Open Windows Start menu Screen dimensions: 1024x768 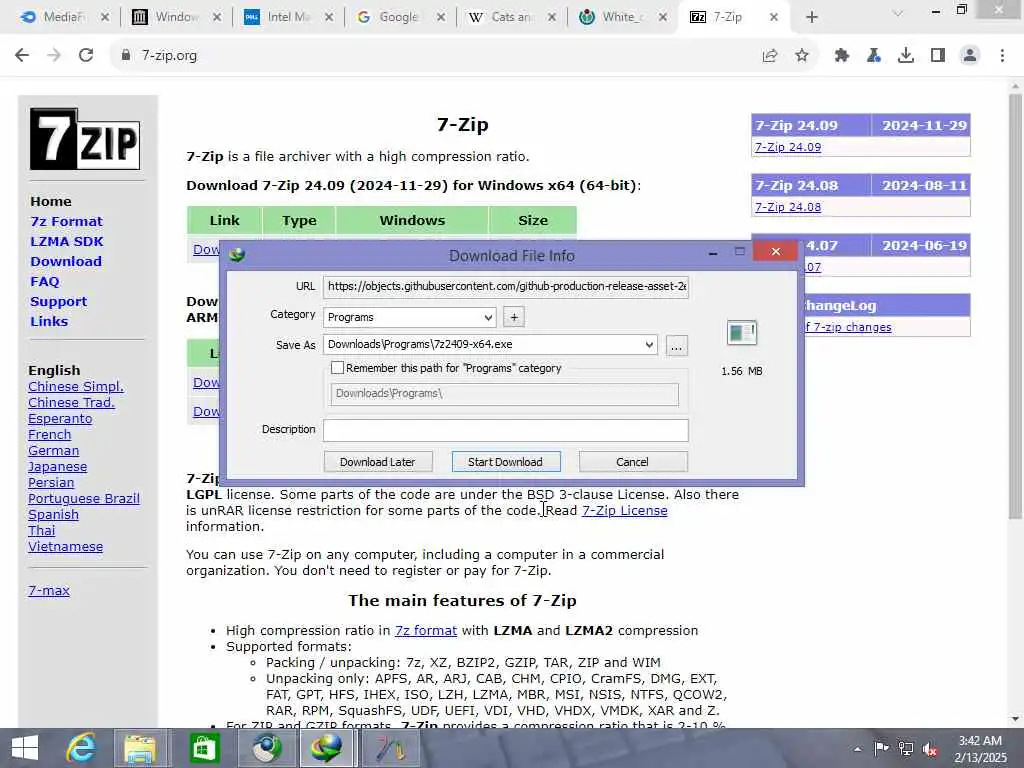coord(25,748)
